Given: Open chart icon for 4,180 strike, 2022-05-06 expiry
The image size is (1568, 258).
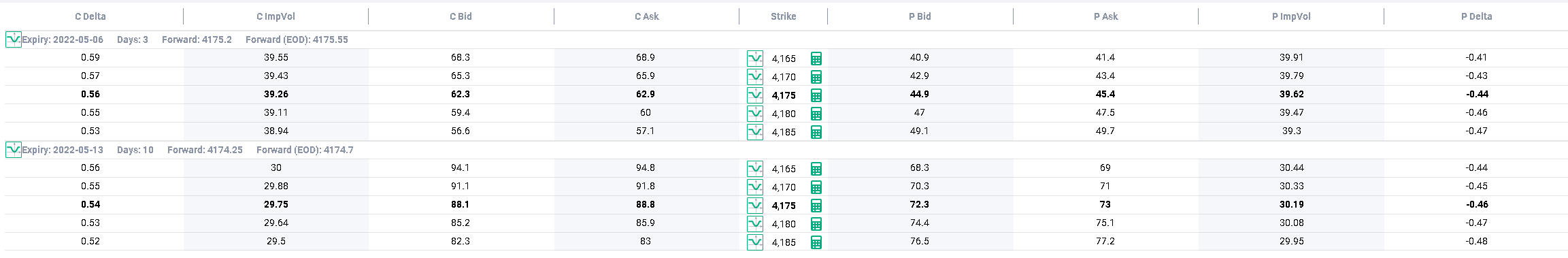Looking at the screenshot, I should pos(754,113).
